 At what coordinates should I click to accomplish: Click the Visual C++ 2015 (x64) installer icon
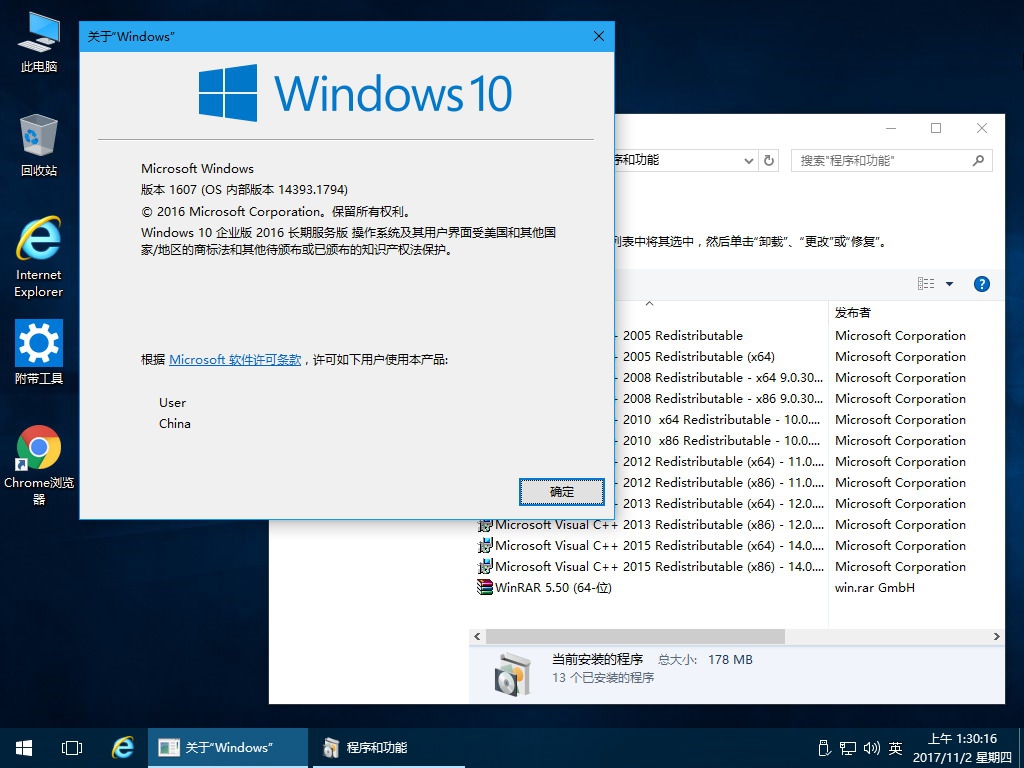(485, 545)
